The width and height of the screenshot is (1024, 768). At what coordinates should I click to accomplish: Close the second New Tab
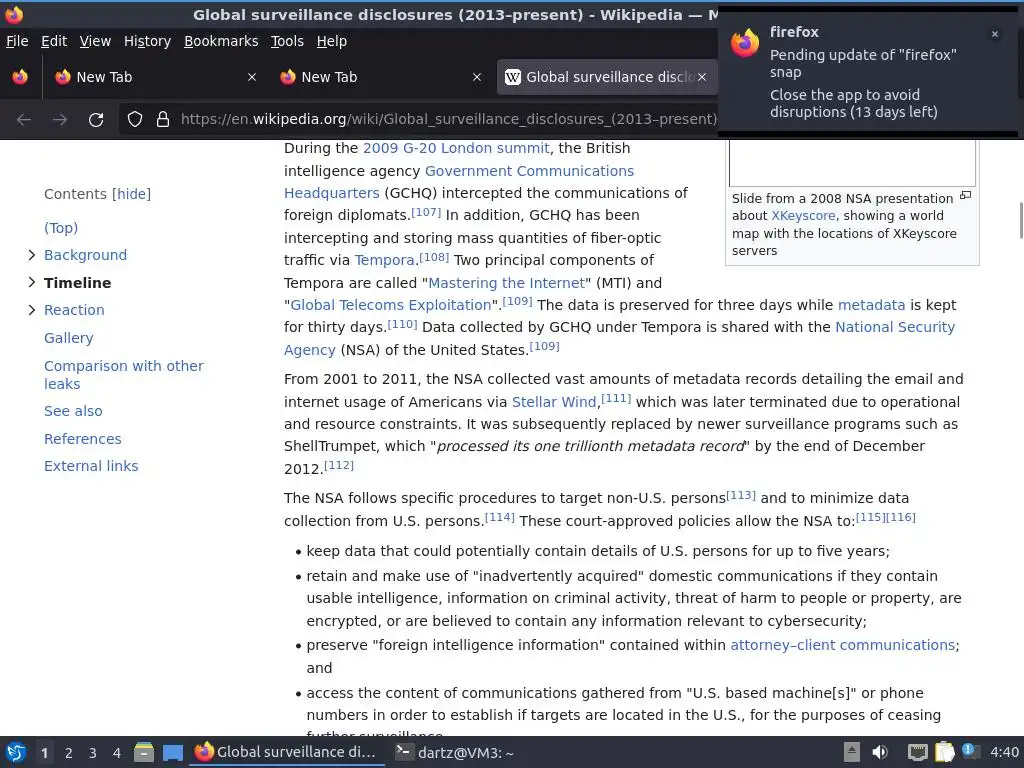pyautogui.click(x=477, y=77)
